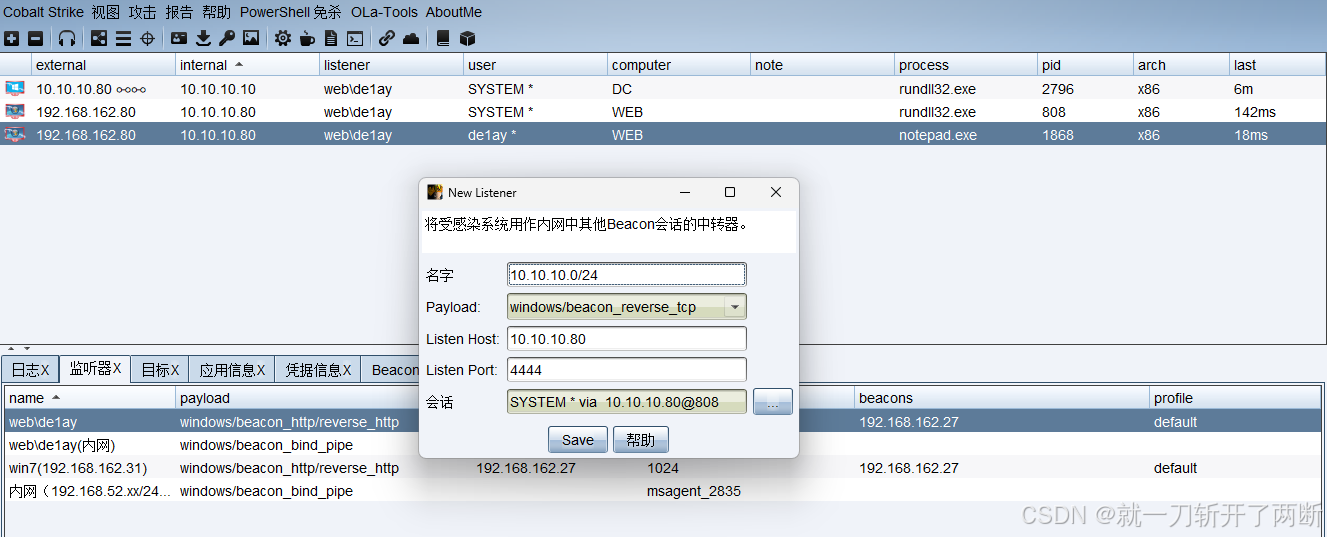Viewport: 1327px width, 537px height.
Task: Click the Listen Port input field
Action: click(x=627, y=370)
